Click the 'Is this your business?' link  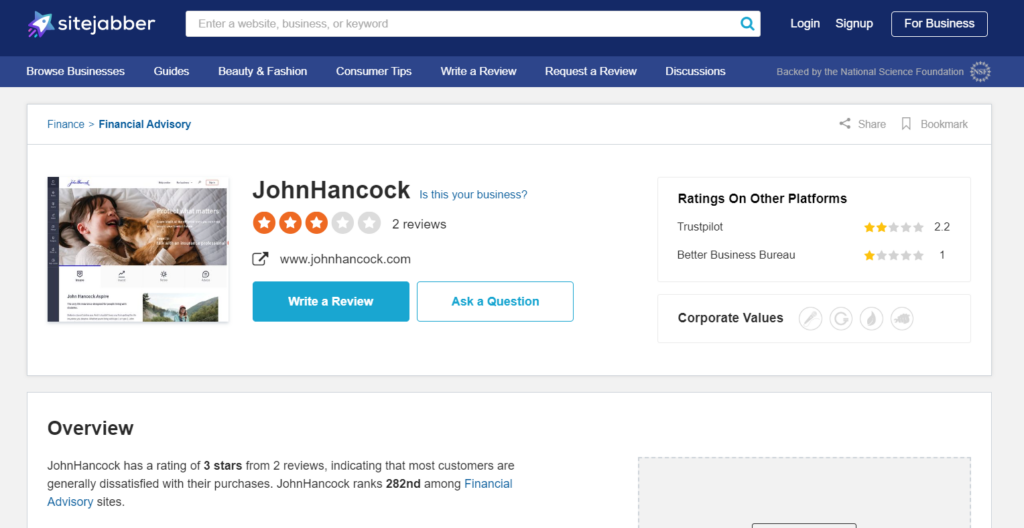[x=473, y=195]
